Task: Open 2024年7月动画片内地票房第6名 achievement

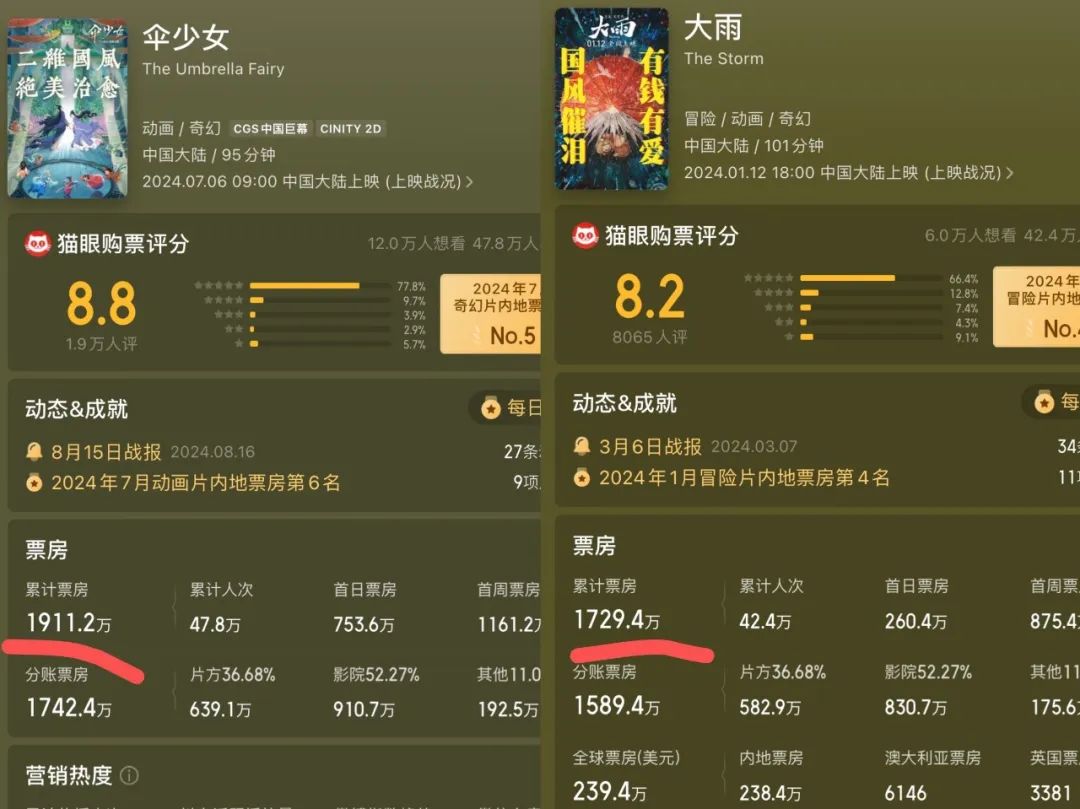Action: pos(196,483)
